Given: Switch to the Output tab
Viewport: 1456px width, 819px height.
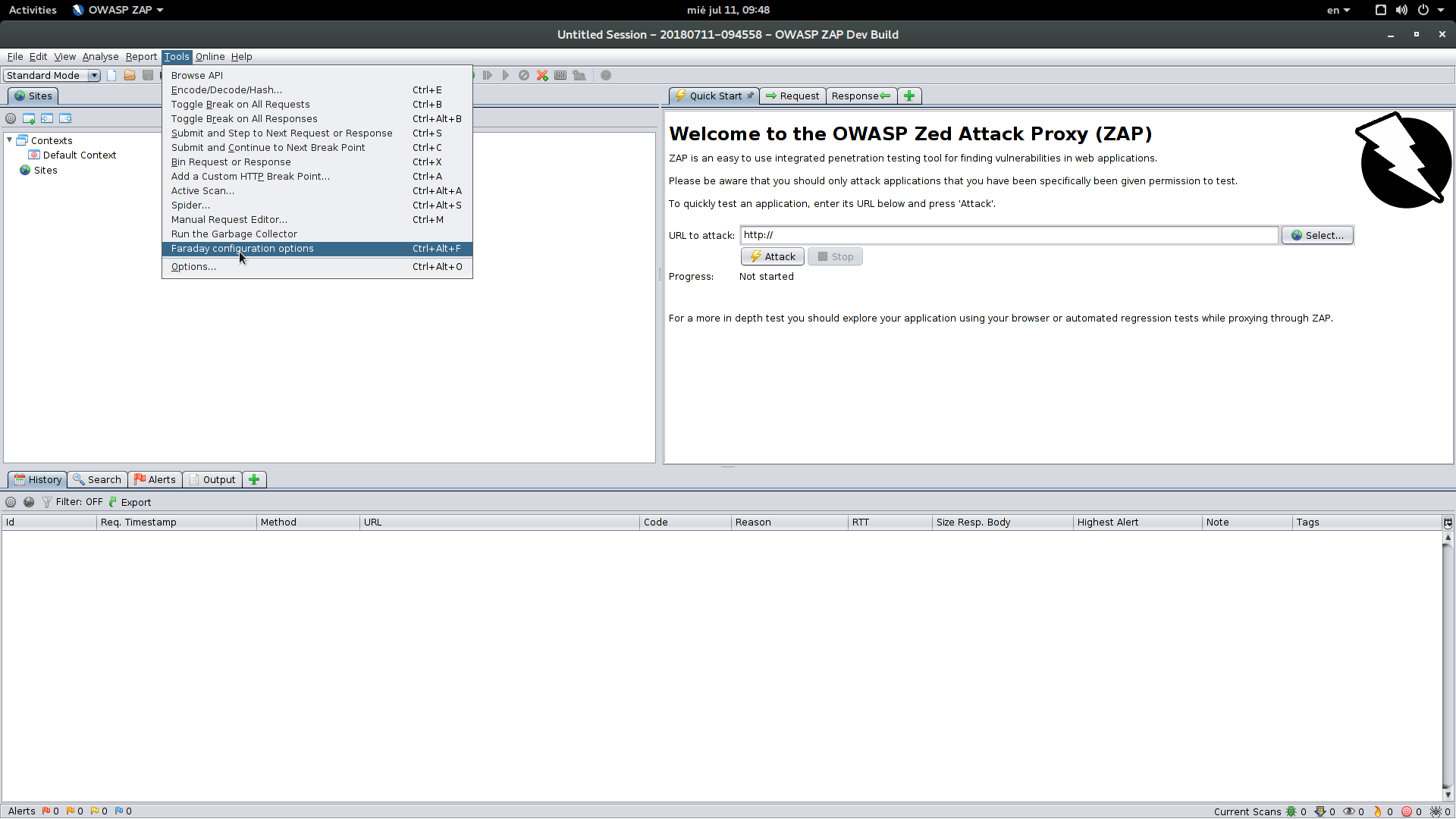Looking at the screenshot, I should (212, 479).
